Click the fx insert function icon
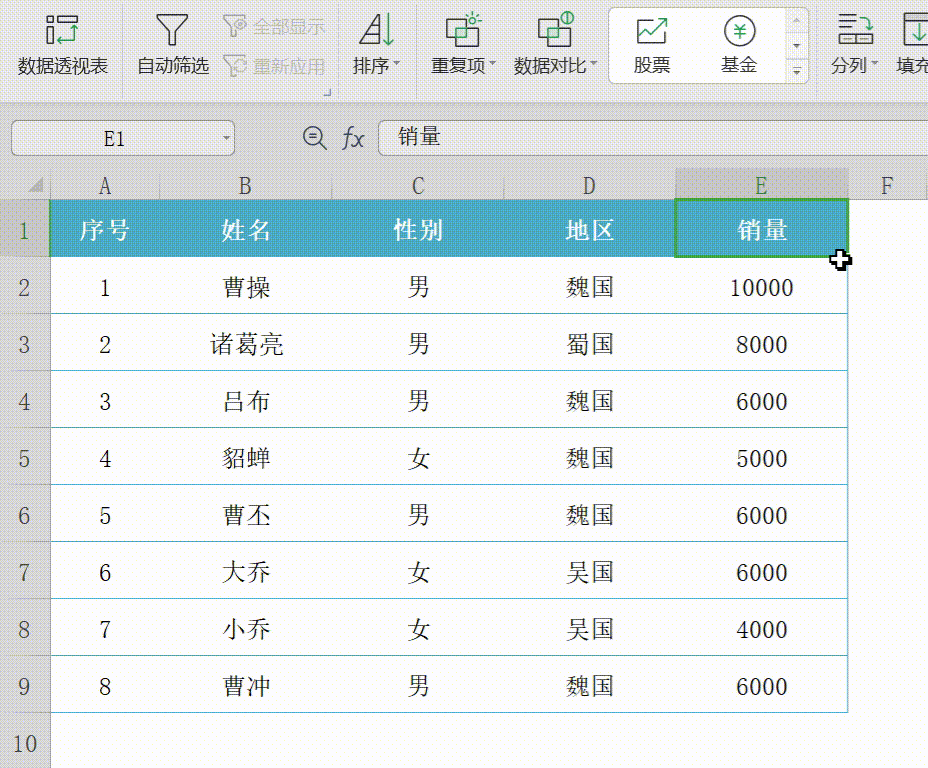This screenshot has width=928, height=768. (x=352, y=138)
